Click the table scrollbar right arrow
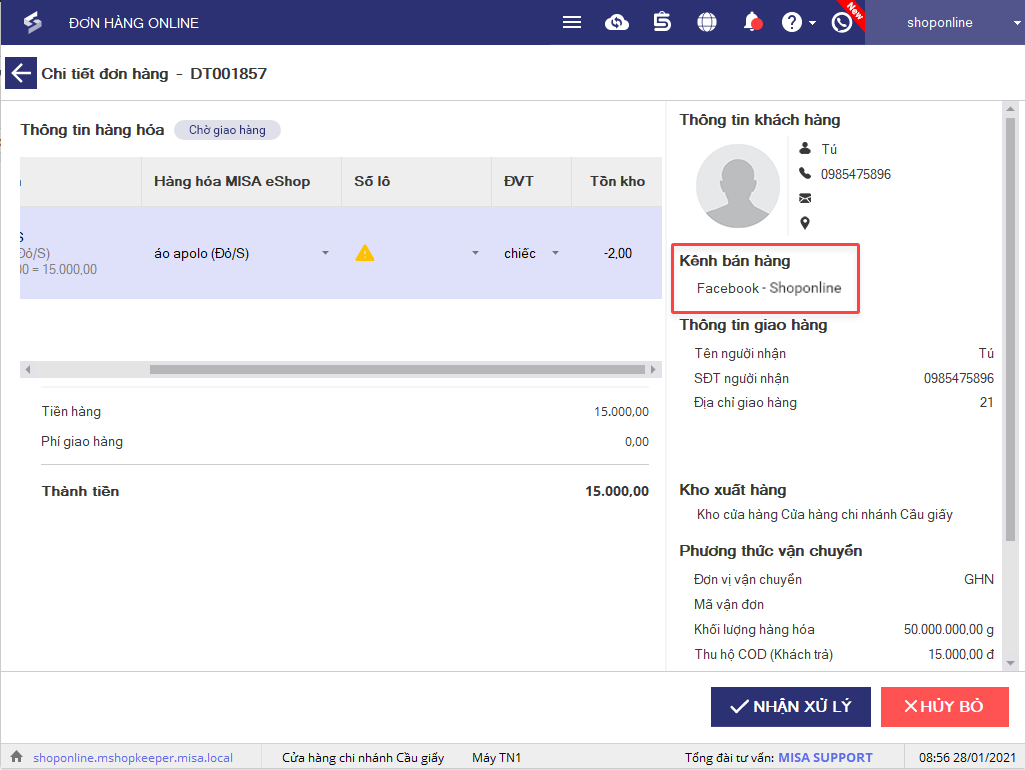This screenshot has height=770, width=1025. tap(653, 369)
